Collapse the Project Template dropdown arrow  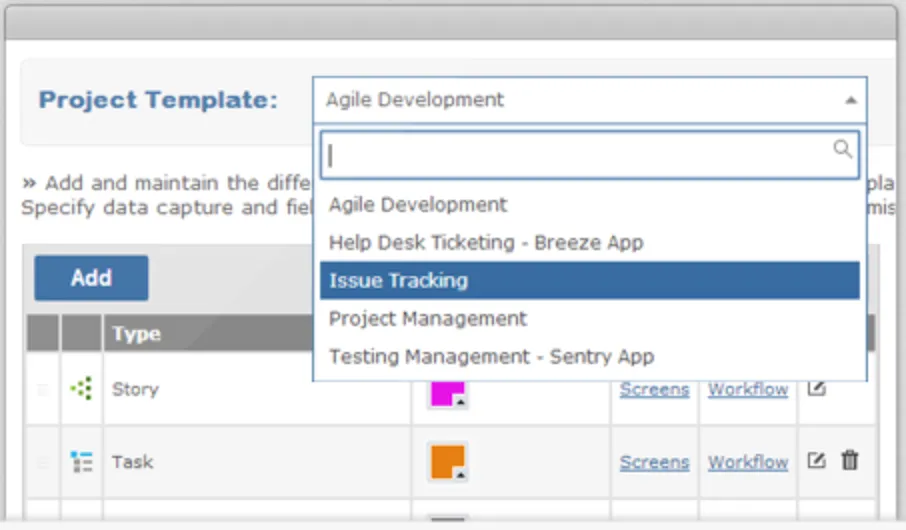tap(850, 100)
